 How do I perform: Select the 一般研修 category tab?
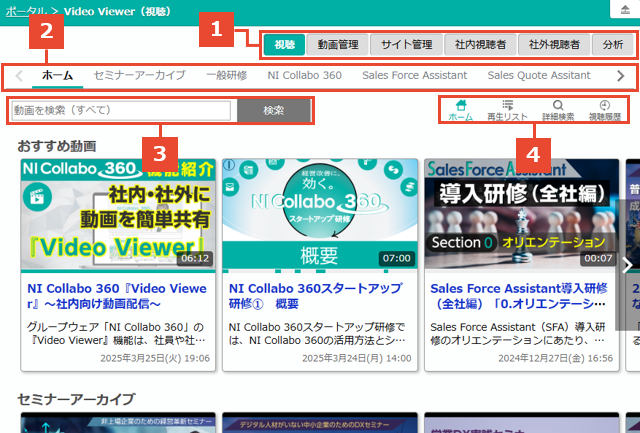[x=227, y=75]
